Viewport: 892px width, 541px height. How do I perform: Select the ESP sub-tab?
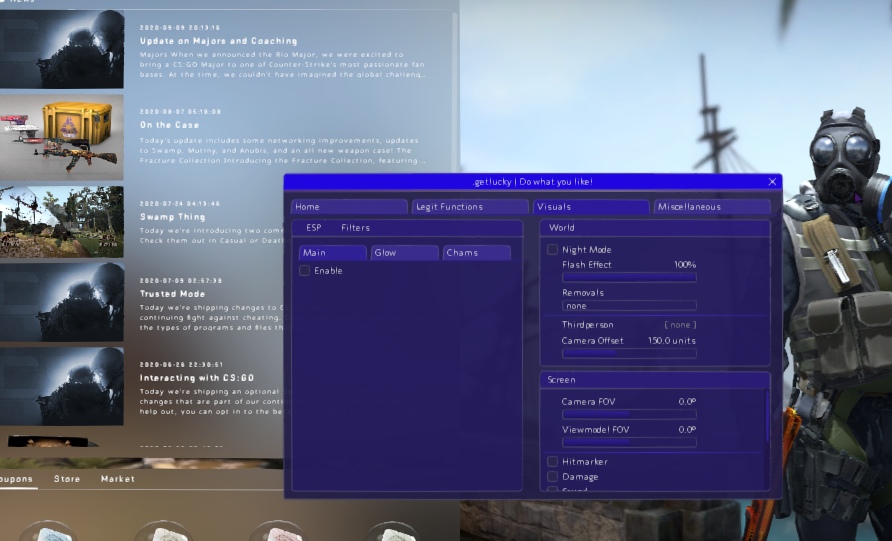pyautogui.click(x=313, y=228)
